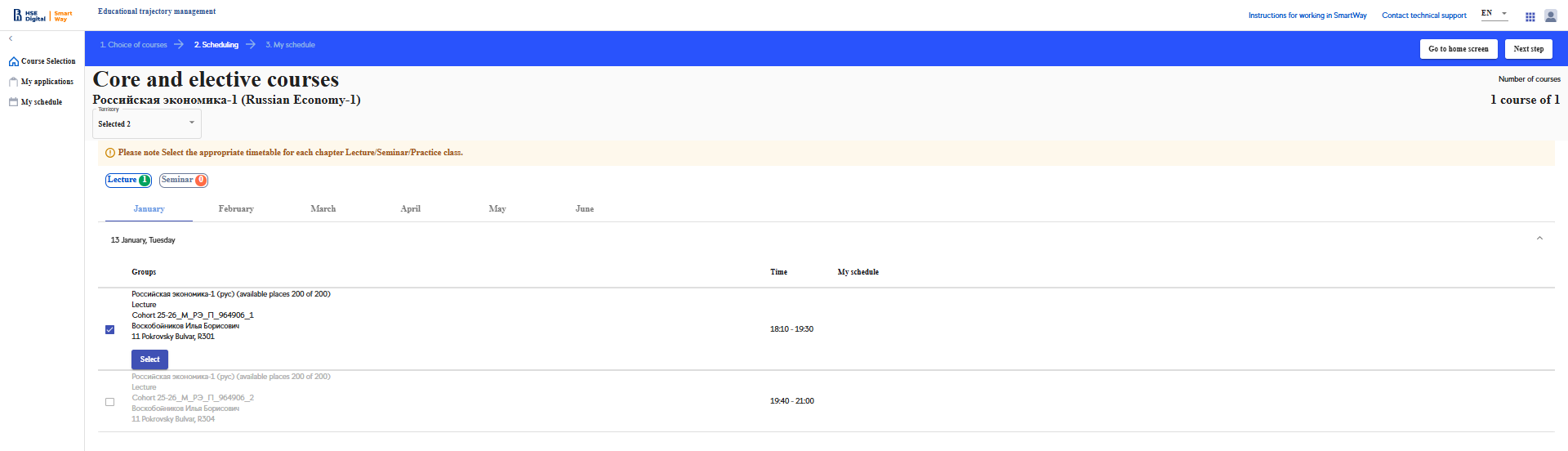Screen dimensions: 1568x451
Task: Open the user profile avatar
Action: coord(1550,16)
